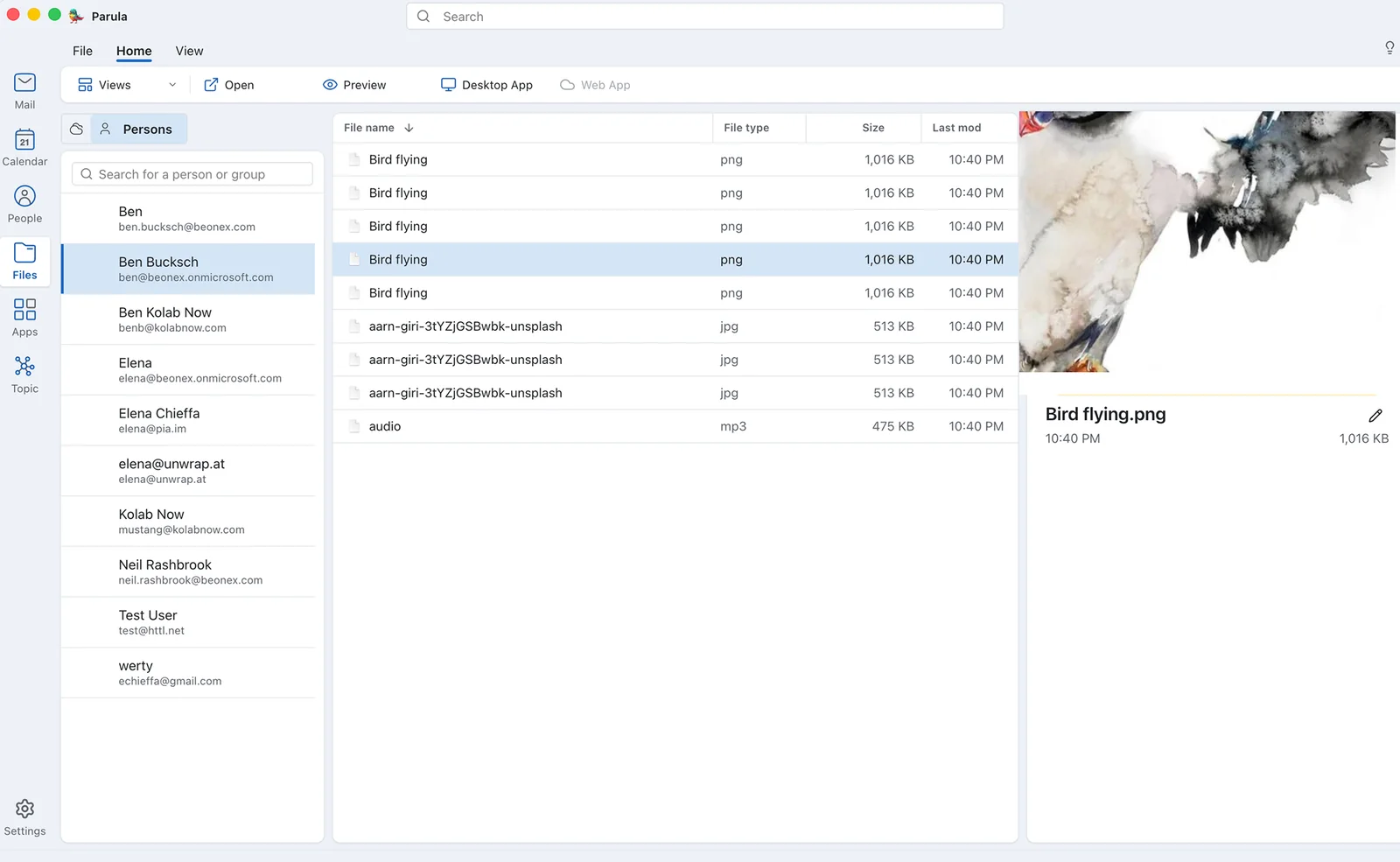Click the Web App toolbar button

click(595, 85)
